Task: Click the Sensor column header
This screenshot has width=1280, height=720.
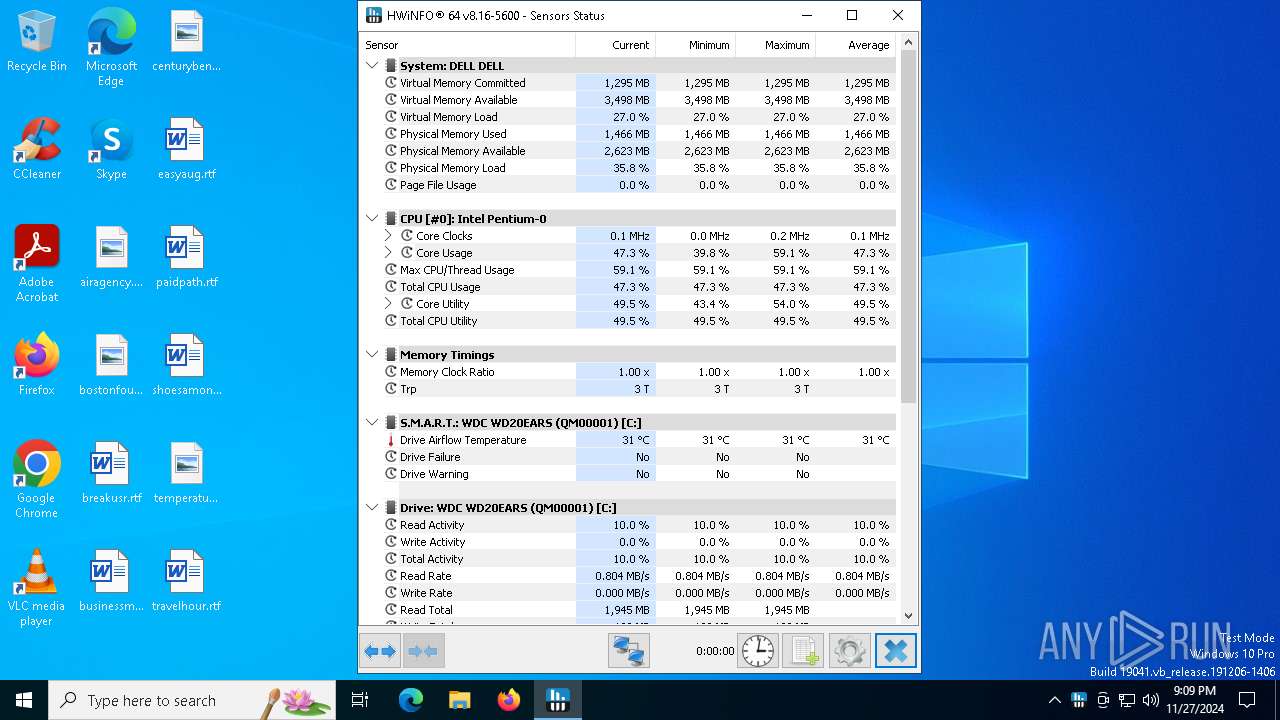Action: point(467,45)
